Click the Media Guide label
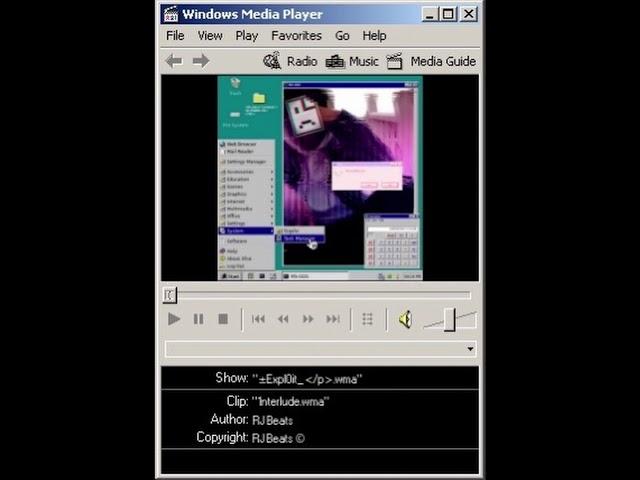640x480 pixels. 443,62
